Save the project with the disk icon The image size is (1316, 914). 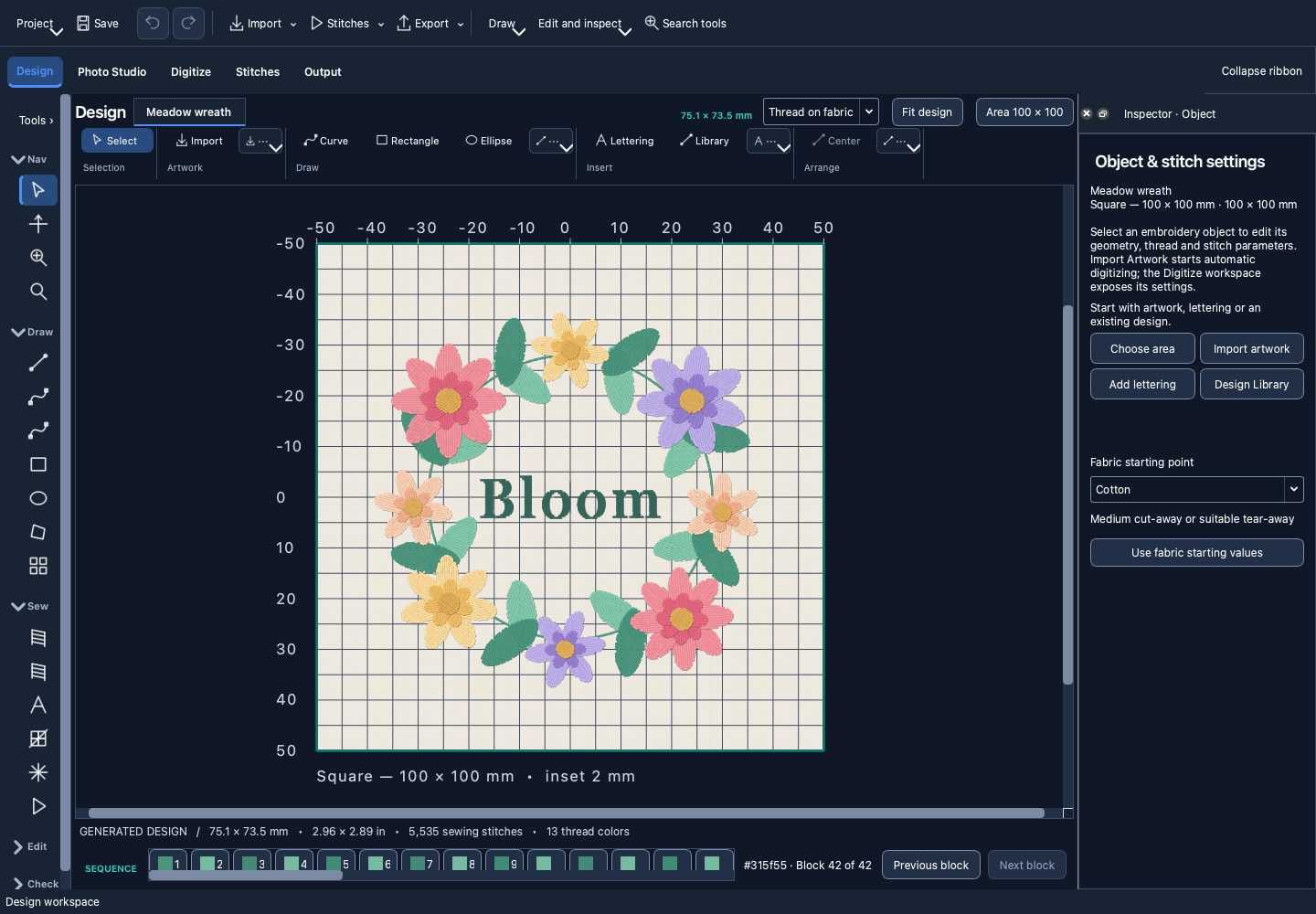point(98,24)
